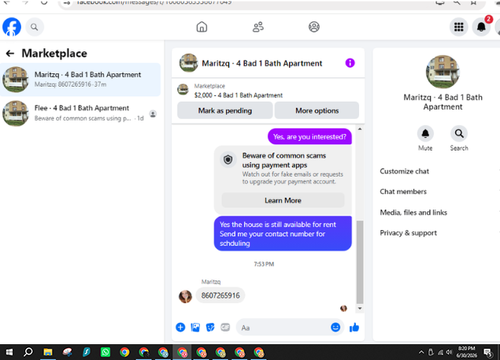The width and height of the screenshot is (500, 360).
Task: Click chat scrollbar up arrow
Action: 360,129
